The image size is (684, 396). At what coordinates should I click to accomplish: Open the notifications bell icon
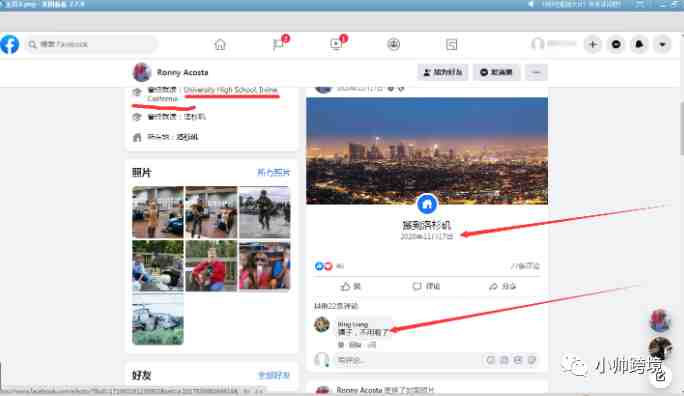(x=639, y=44)
